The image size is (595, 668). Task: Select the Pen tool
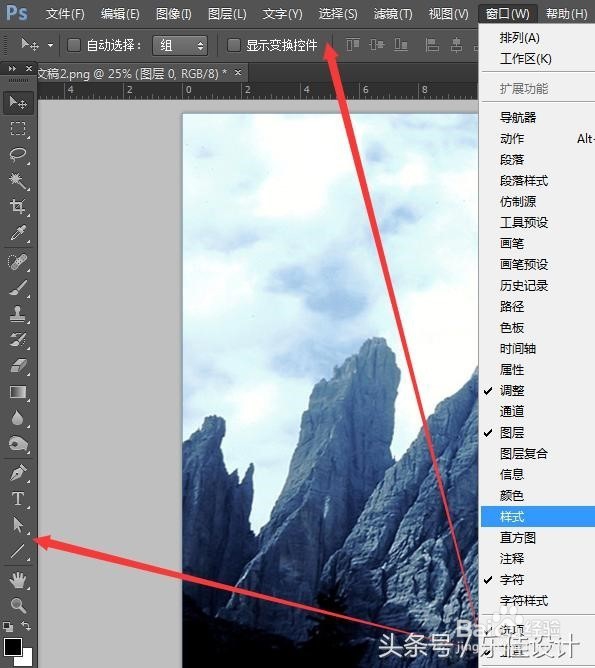pos(18,473)
